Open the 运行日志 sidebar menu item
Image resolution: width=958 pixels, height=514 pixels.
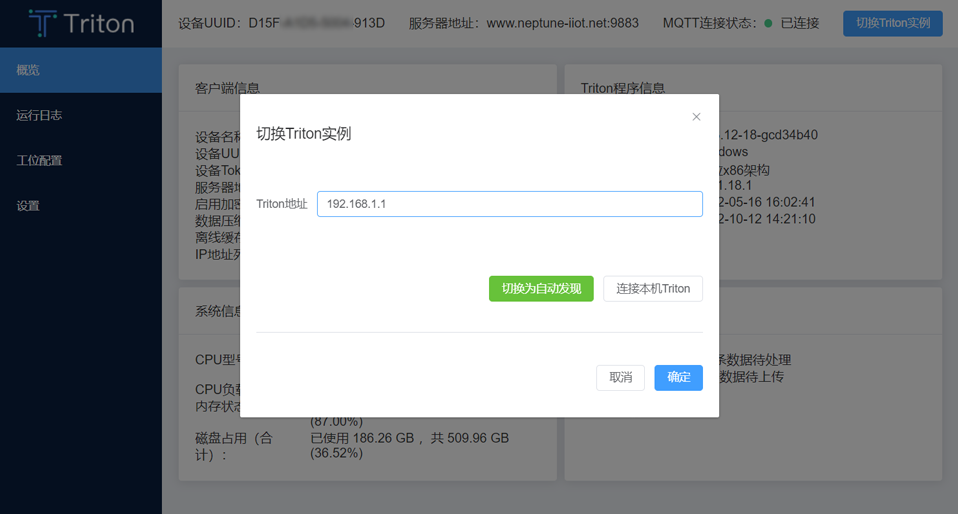pos(81,116)
